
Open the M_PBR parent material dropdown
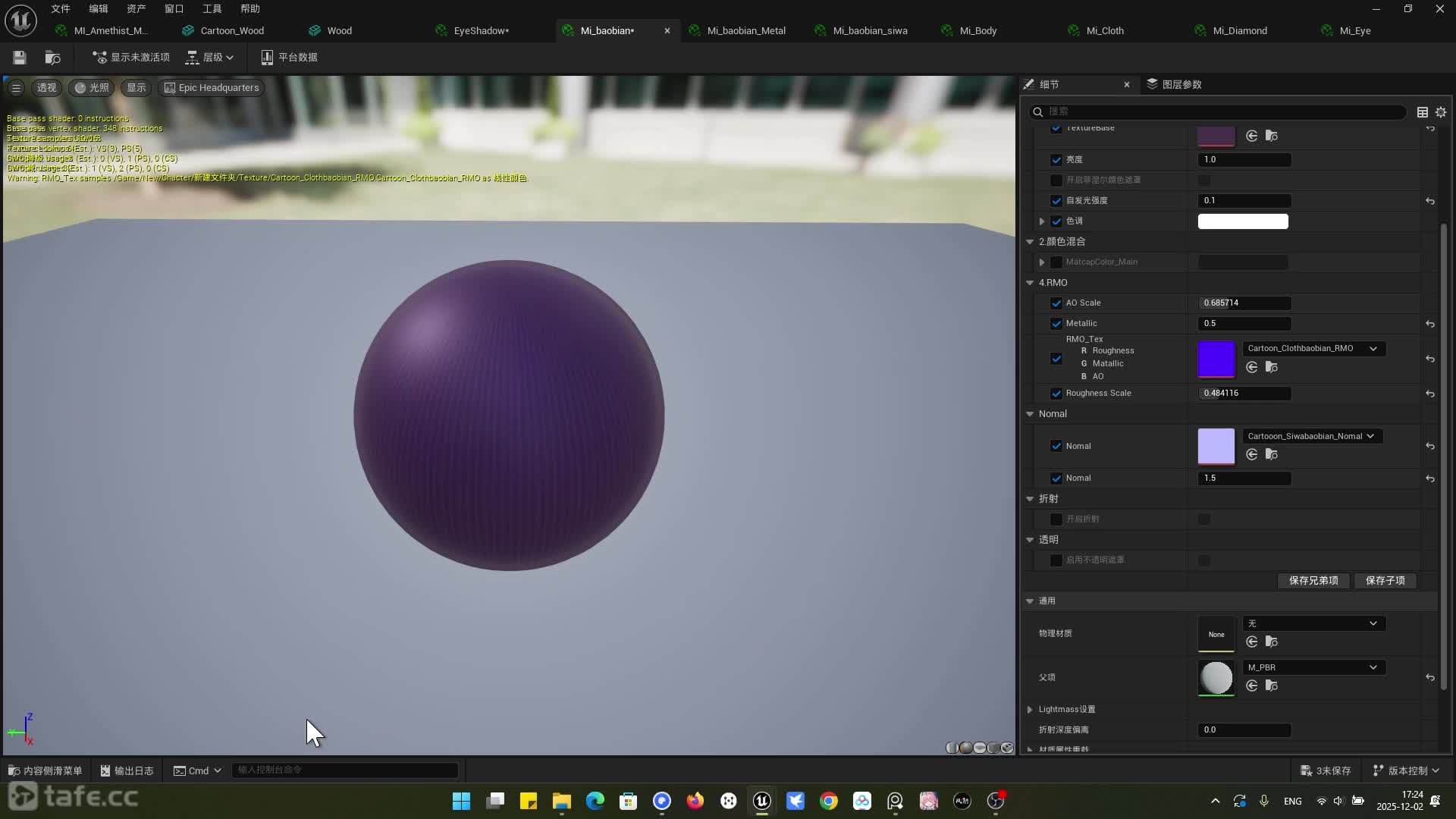(x=1312, y=667)
